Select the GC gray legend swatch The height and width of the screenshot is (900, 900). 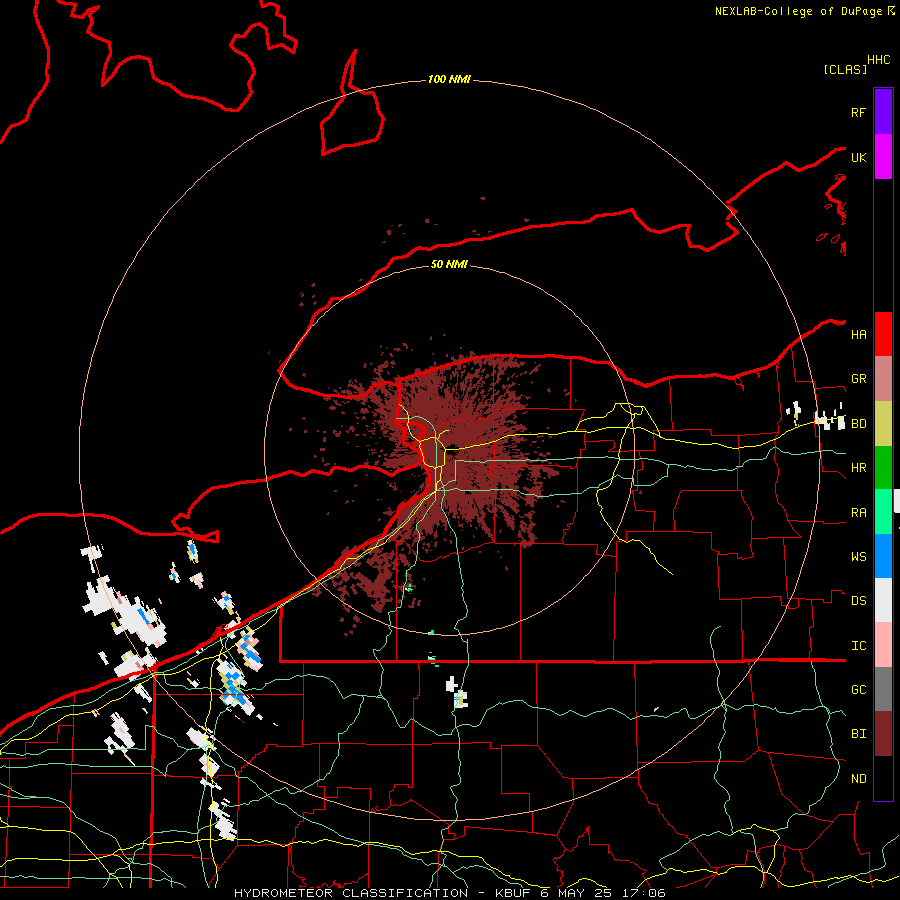[883, 689]
